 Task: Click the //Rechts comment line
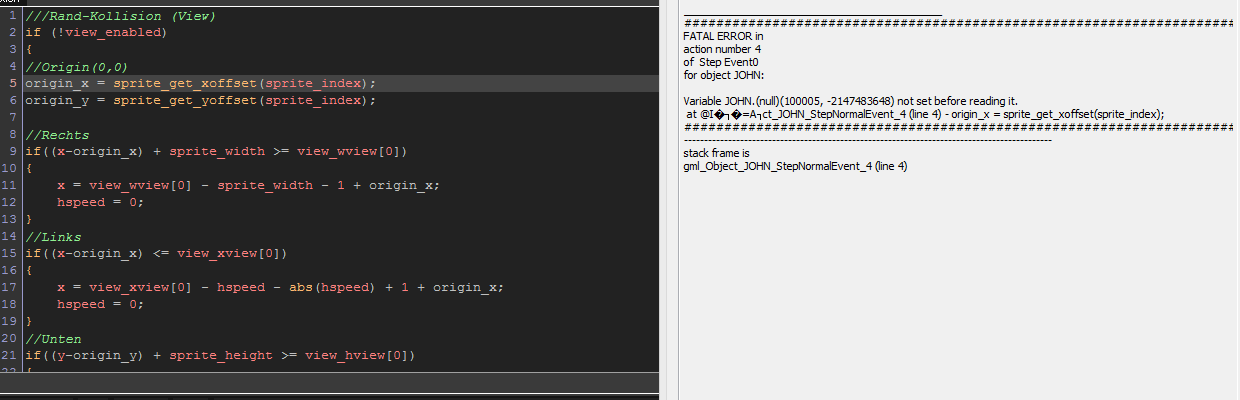(57, 134)
